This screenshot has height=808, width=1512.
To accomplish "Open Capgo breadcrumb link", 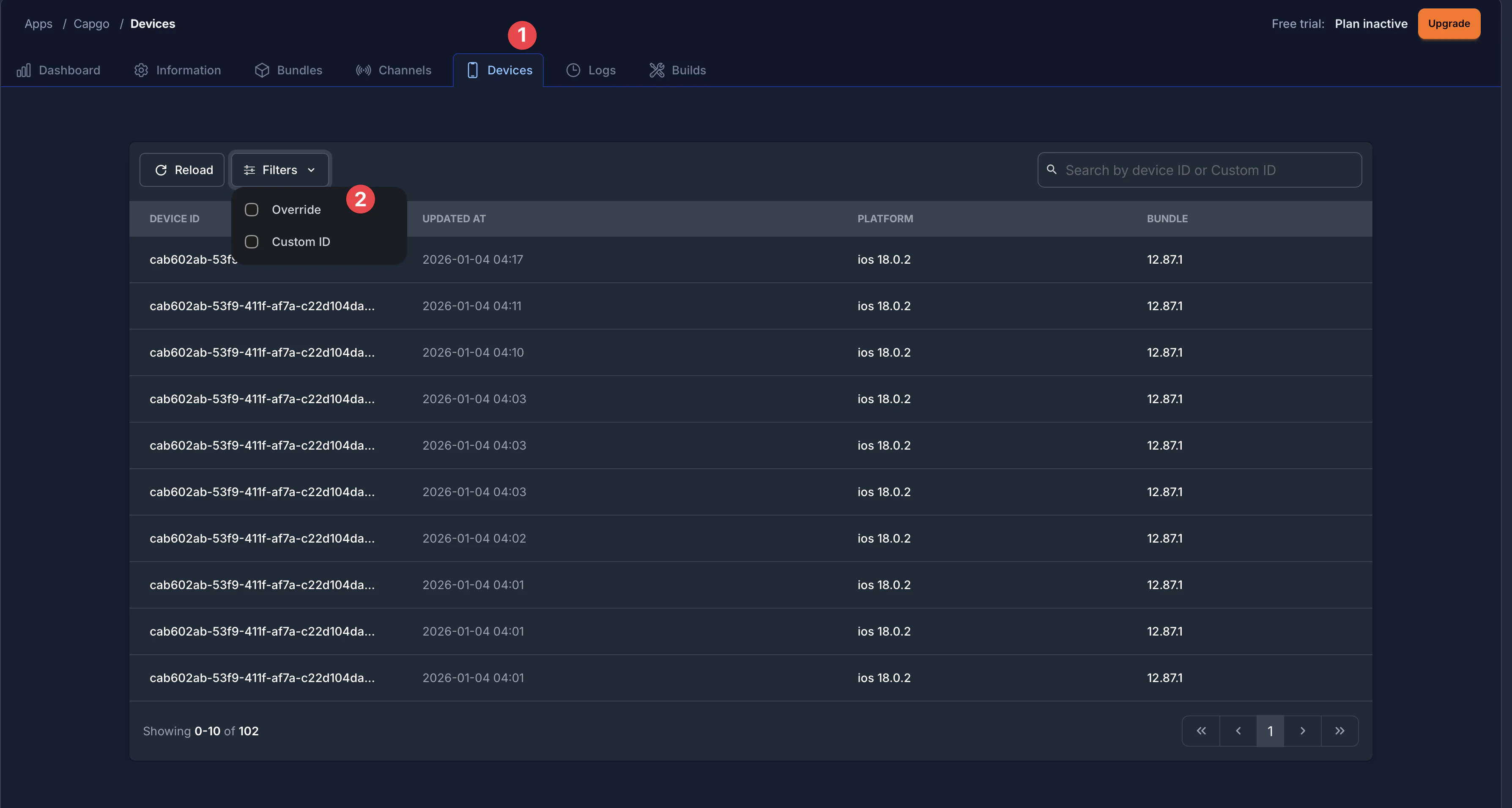I will click(91, 24).
